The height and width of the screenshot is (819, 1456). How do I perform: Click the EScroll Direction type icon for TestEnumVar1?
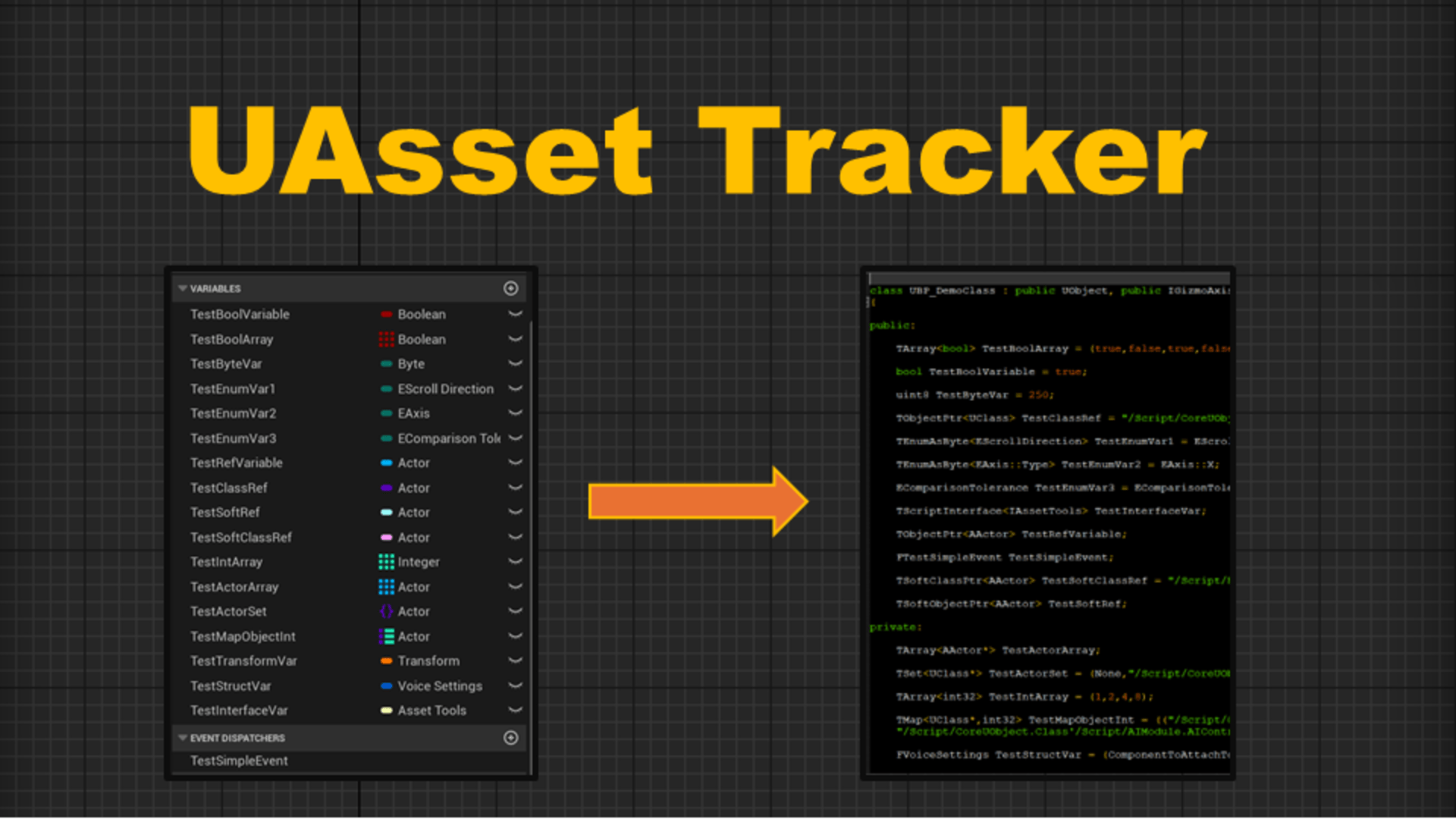point(386,389)
